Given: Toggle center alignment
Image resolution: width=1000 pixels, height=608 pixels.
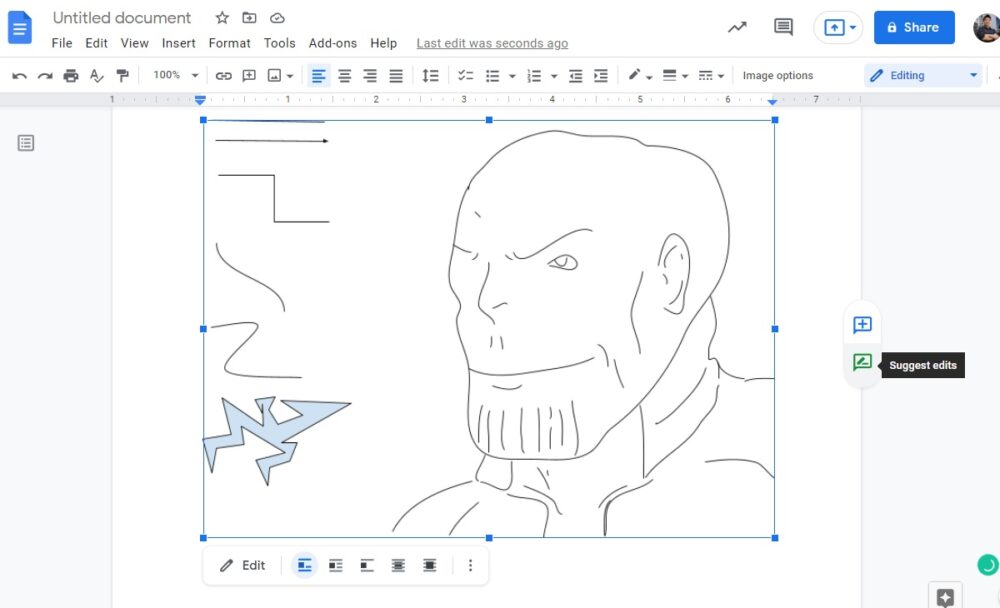Looking at the screenshot, I should tap(344, 75).
